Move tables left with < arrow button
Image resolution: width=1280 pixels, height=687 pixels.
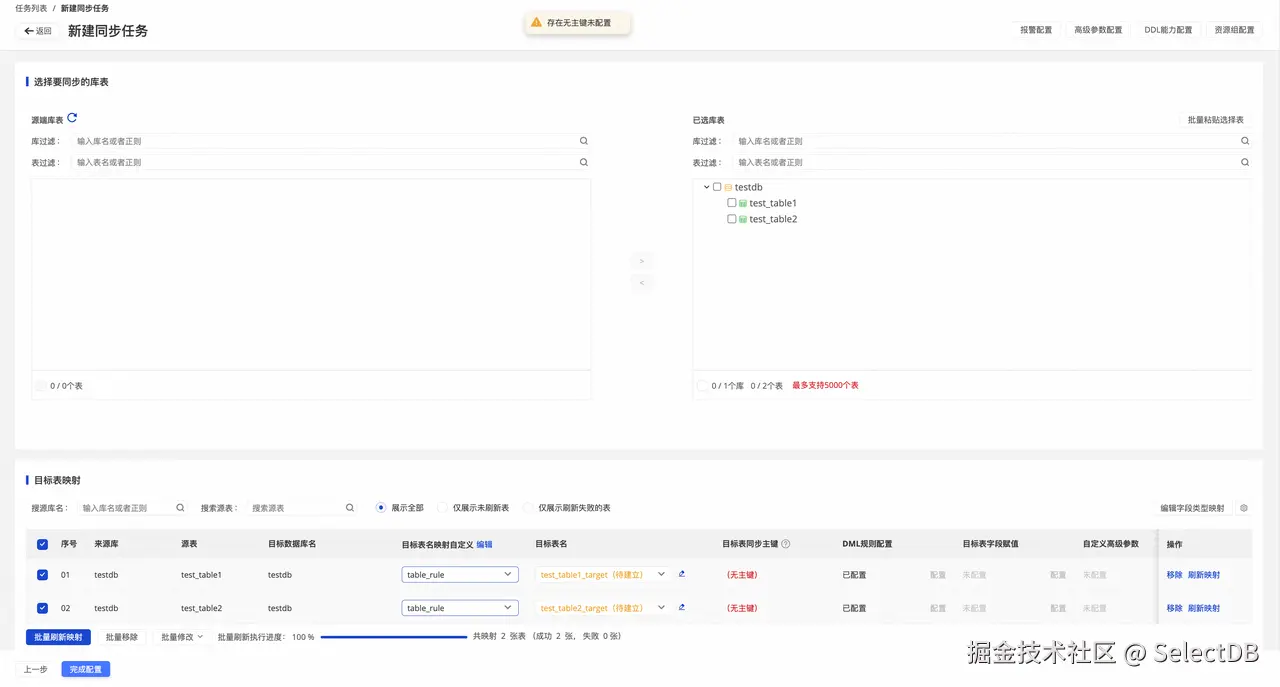pos(642,283)
